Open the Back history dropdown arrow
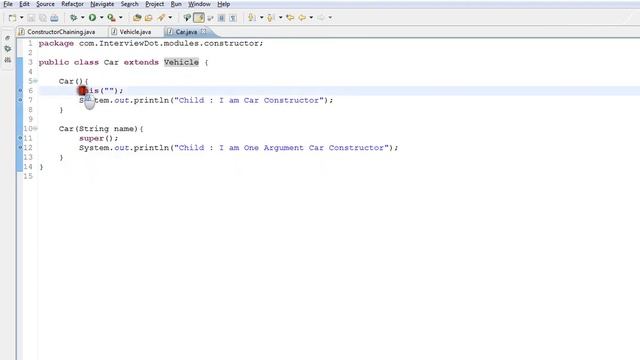Viewport: 640px width, 360px height. (x=311, y=18)
